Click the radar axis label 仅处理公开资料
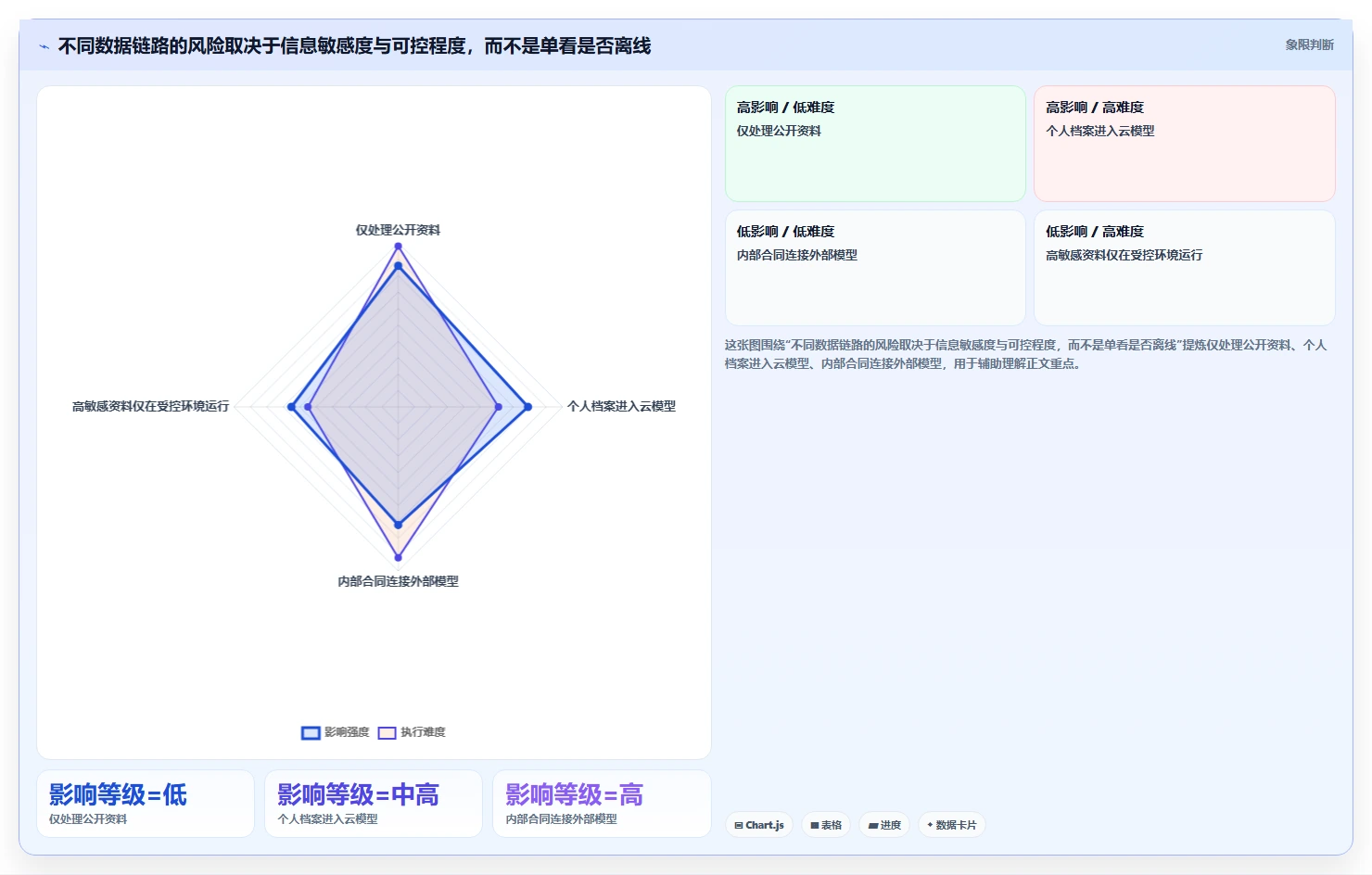1372x875 pixels. coord(398,230)
